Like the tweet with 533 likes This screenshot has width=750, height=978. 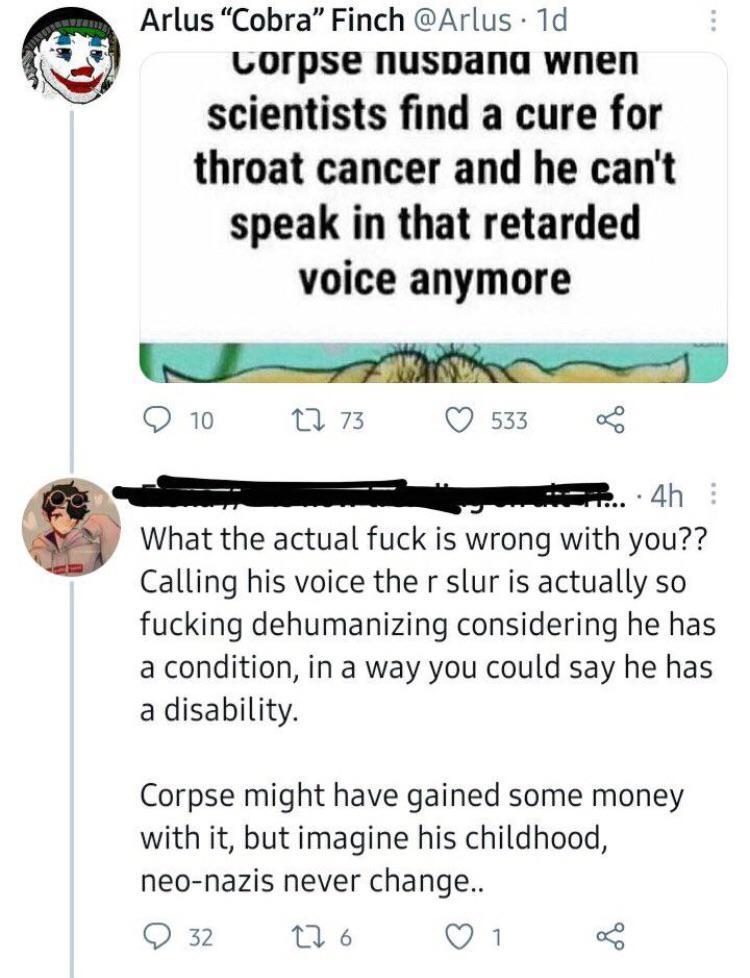[x=461, y=421]
